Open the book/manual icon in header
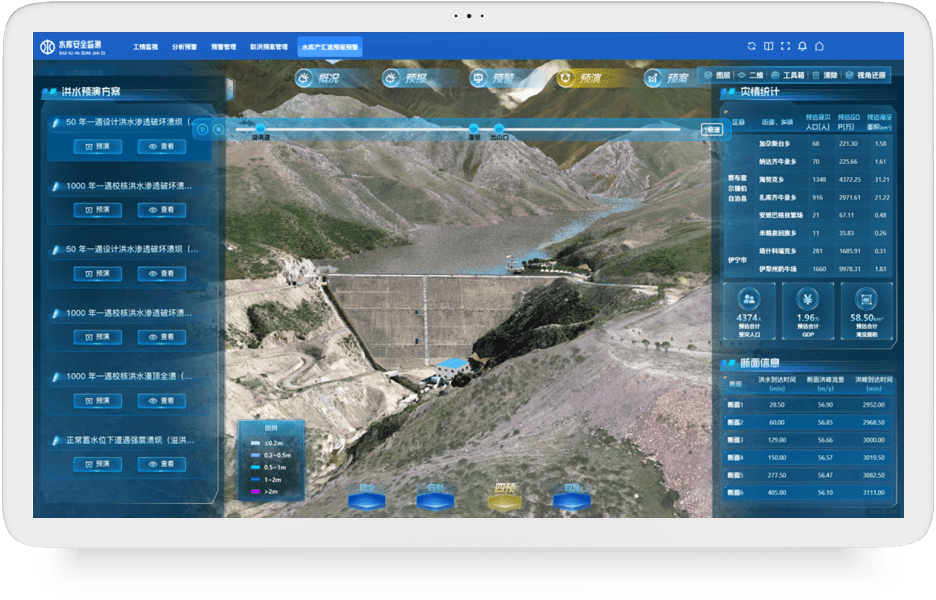Viewport: 936px width, 600px height. click(x=769, y=46)
